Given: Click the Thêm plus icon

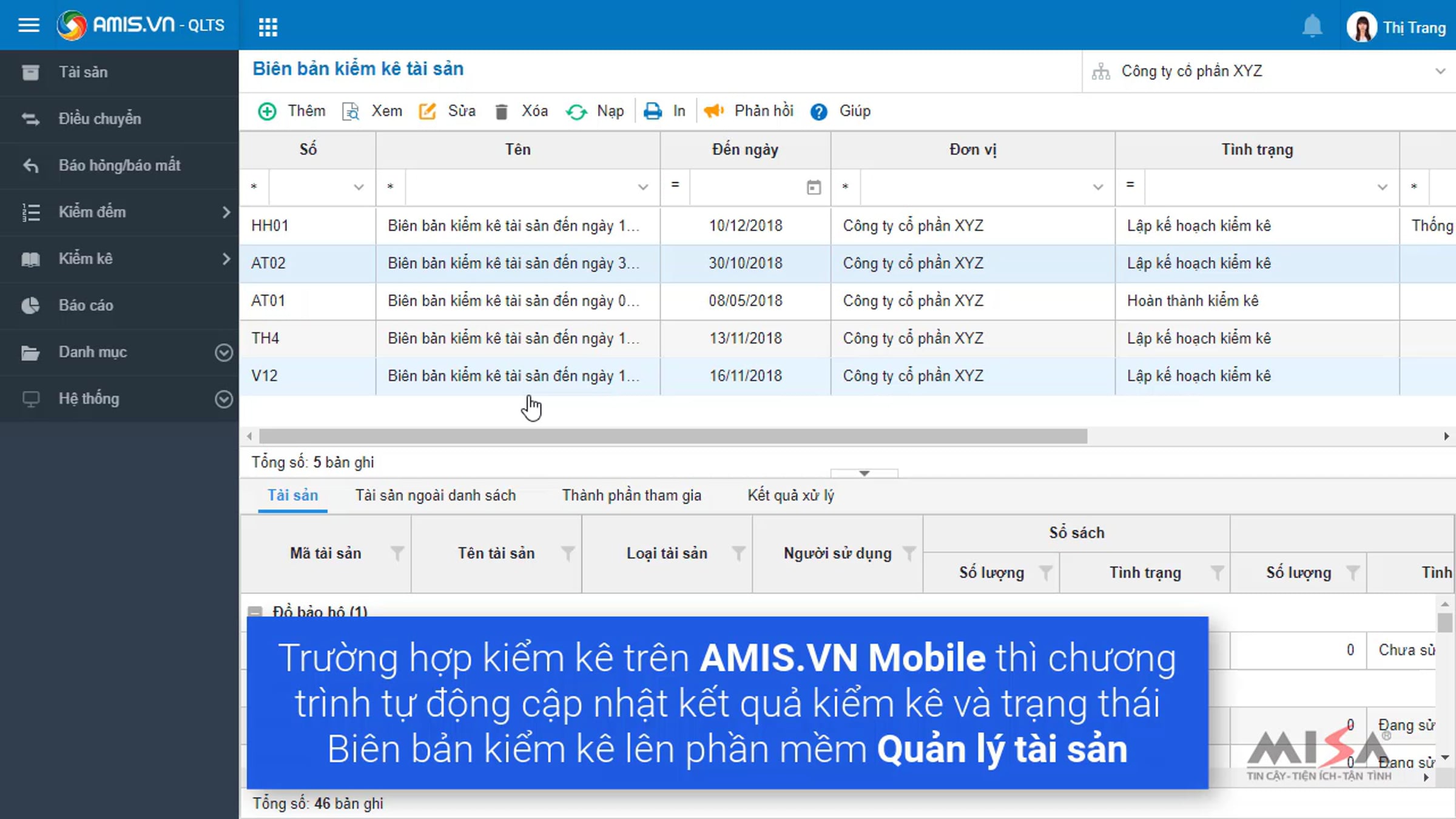Looking at the screenshot, I should tap(267, 111).
